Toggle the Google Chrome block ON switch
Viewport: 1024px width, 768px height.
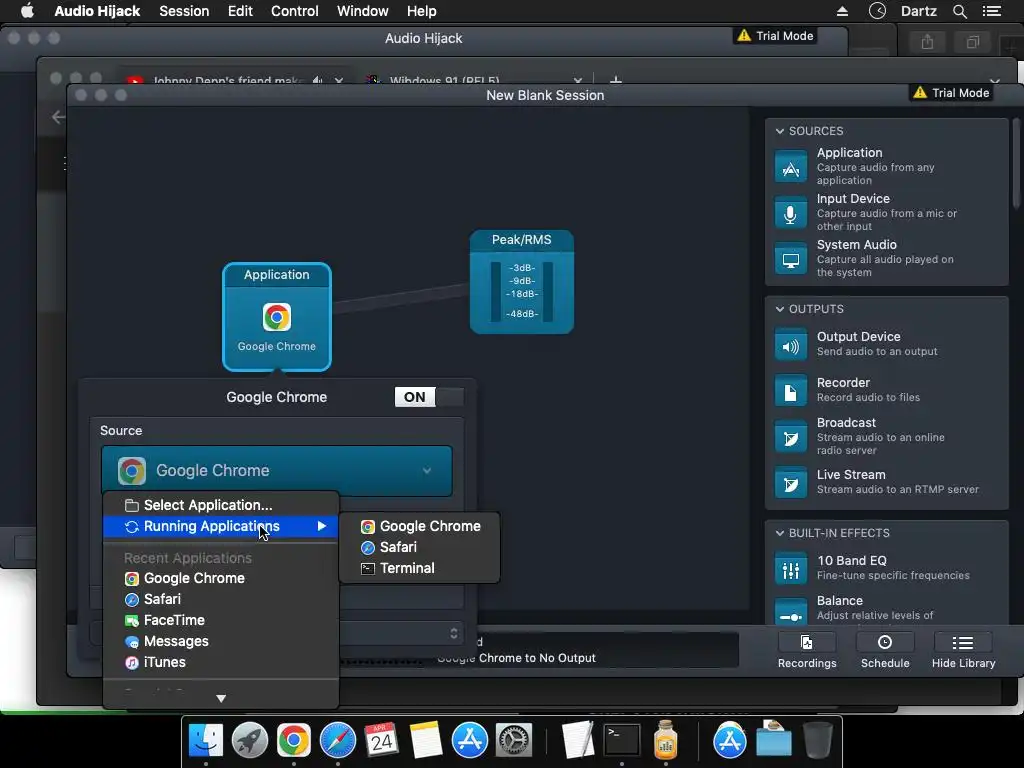tap(429, 397)
